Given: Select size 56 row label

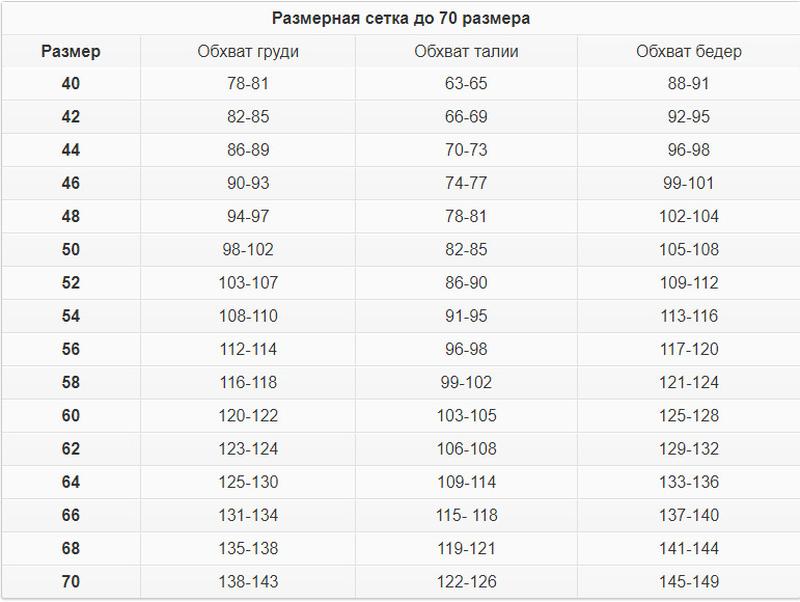Looking at the screenshot, I should [x=70, y=349].
